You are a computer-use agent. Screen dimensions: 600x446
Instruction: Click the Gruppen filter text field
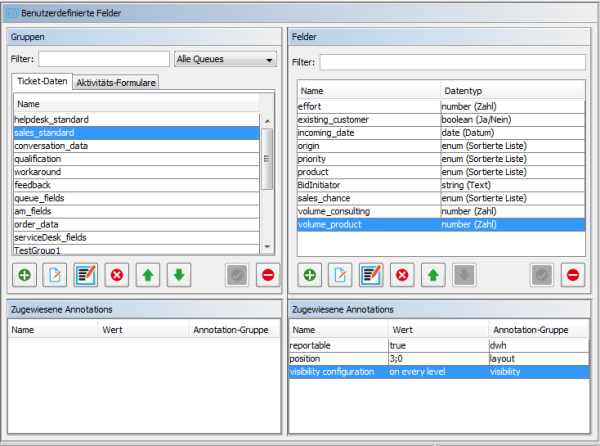[x=104, y=60]
